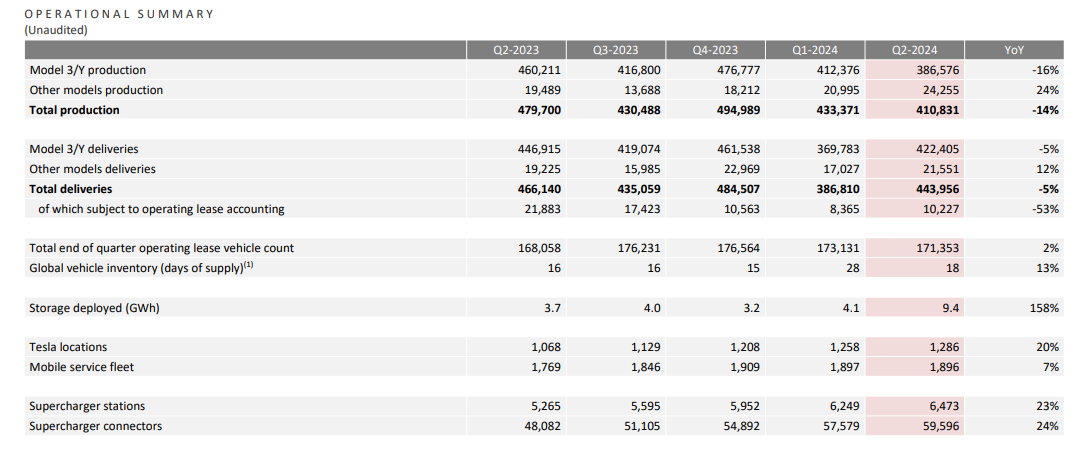Click the operating lease accounting row label
Image resolution: width=1083 pixels, height=454 pixels.
[x=161, y=209]
